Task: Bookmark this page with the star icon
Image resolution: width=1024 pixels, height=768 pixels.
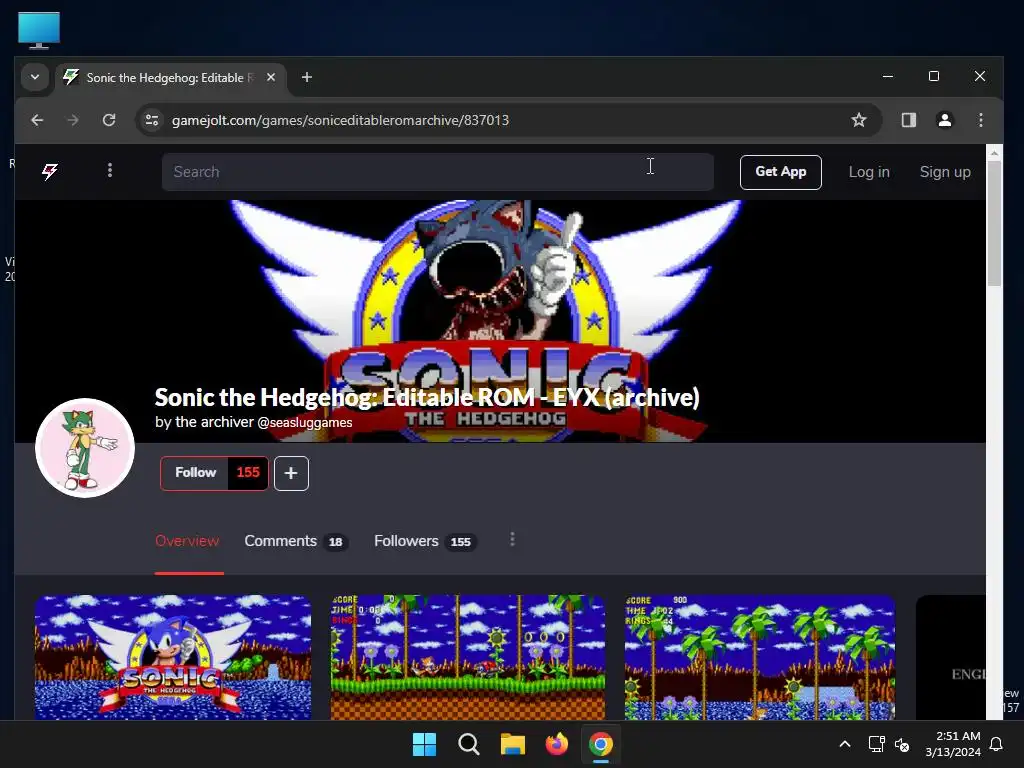Action: [x=859, y=120]
